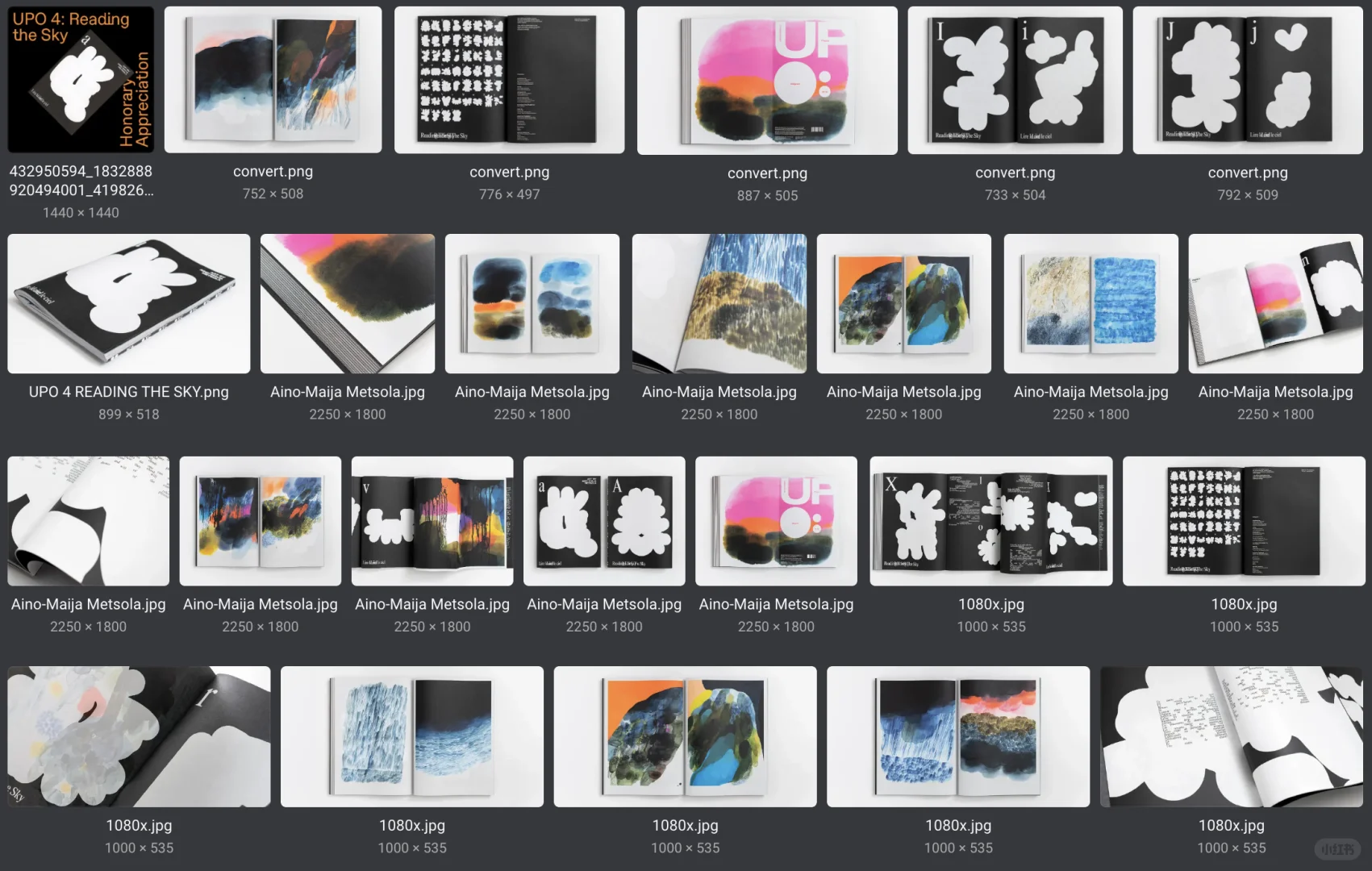Select the curled page with white shape close-up

click(x=89, y=521)
